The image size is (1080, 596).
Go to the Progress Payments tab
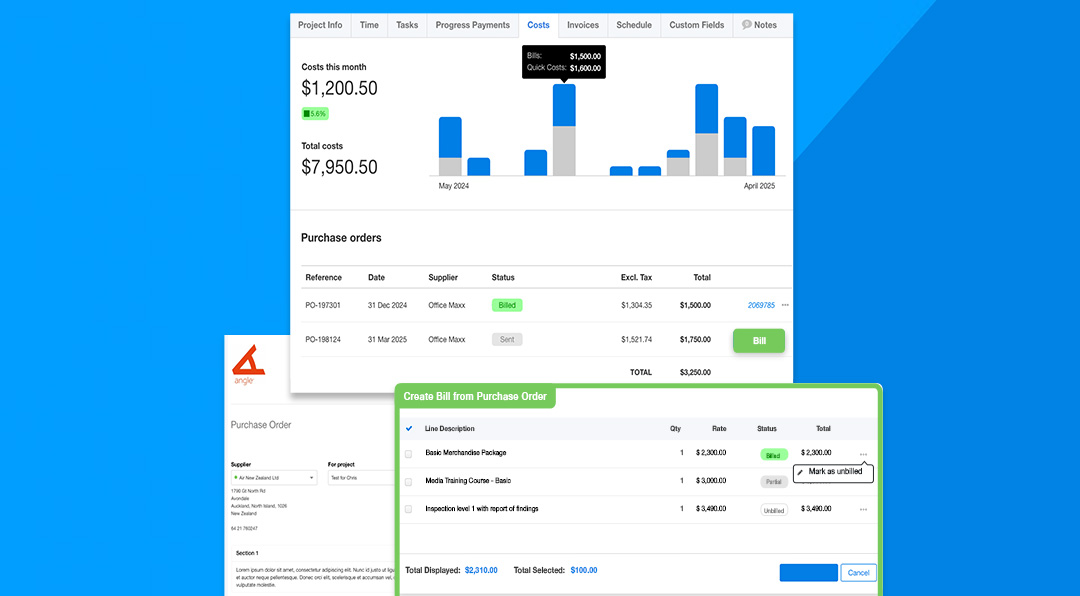(x=472, y=25)
